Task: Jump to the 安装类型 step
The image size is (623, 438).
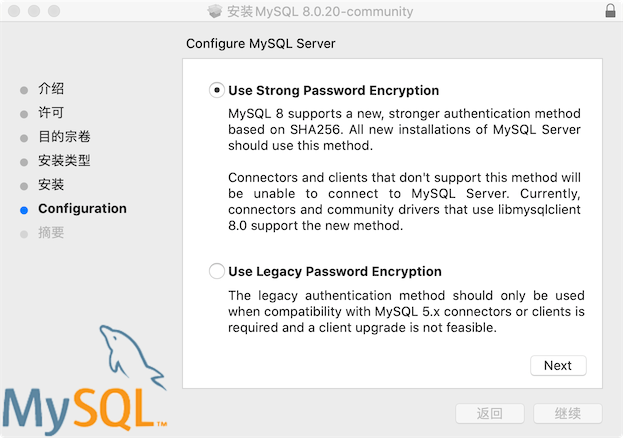Action: click(x=64, y=161)
